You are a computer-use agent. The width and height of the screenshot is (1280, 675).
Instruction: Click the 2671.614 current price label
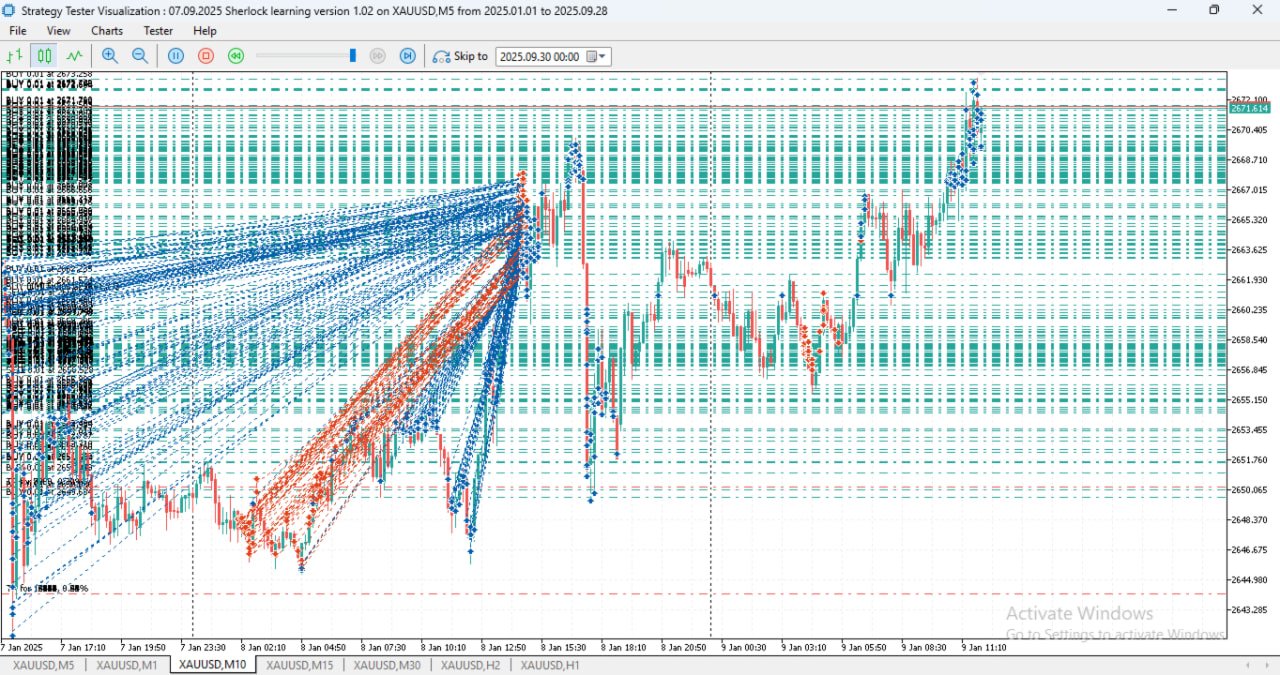point(1250,108)
